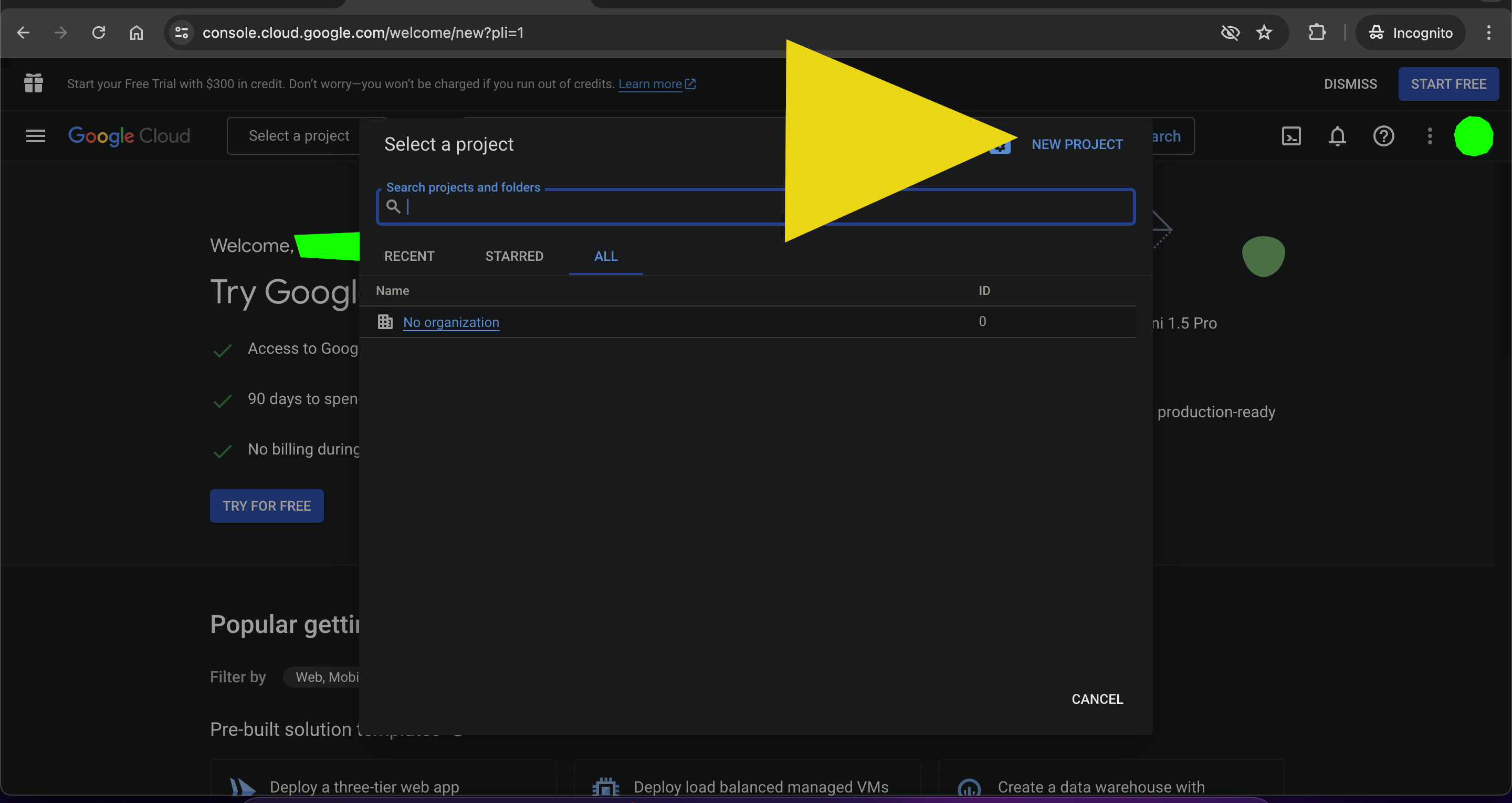The height and width of the screenshot is (803, 1512).
Task: Go back to the previous browser page
Action: (x=24, y=33)
